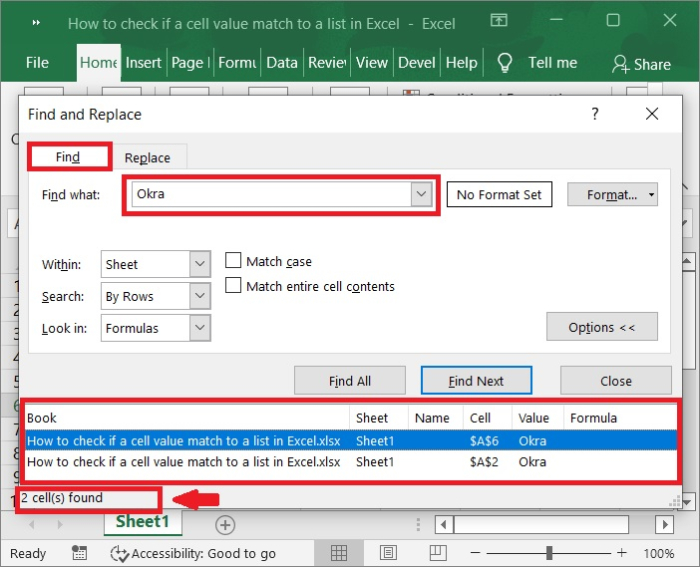Select the Sheet1 worksheet tab

[x=143, y=521]
